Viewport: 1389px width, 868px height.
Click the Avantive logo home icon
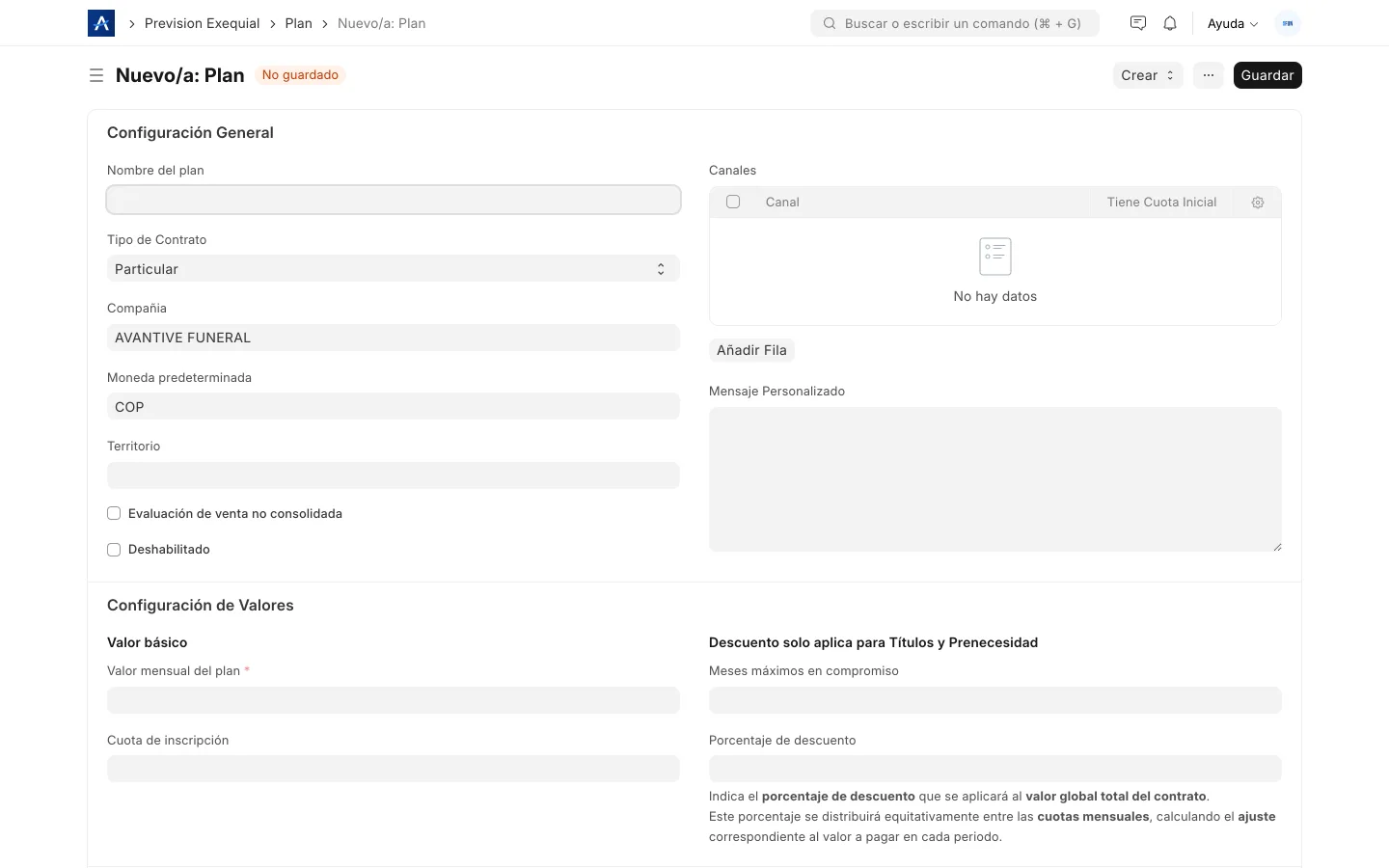[101, 23]
